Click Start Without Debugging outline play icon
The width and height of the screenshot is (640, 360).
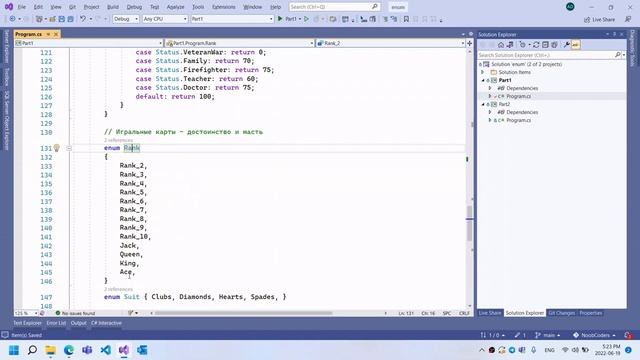pyautogui.click(x=306, y=19)
